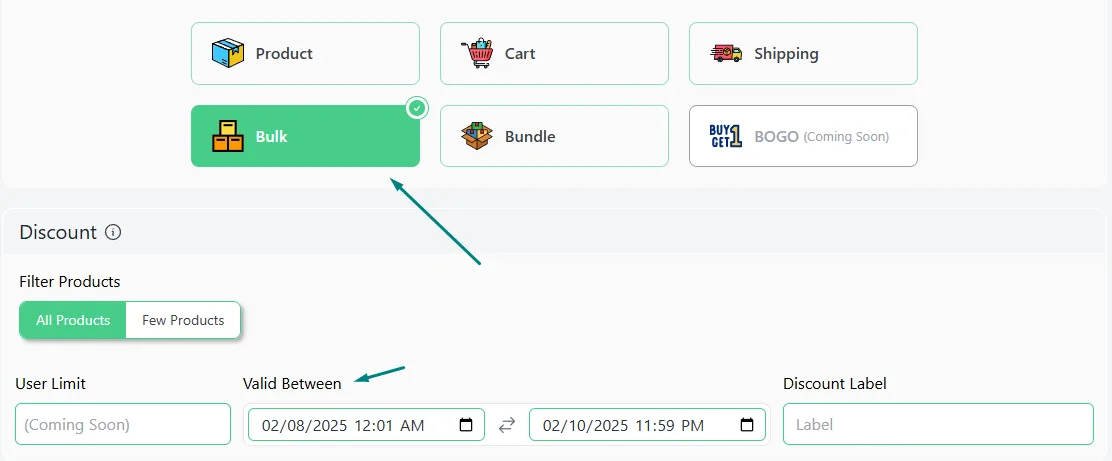Click the blue box Product icon

228,53
